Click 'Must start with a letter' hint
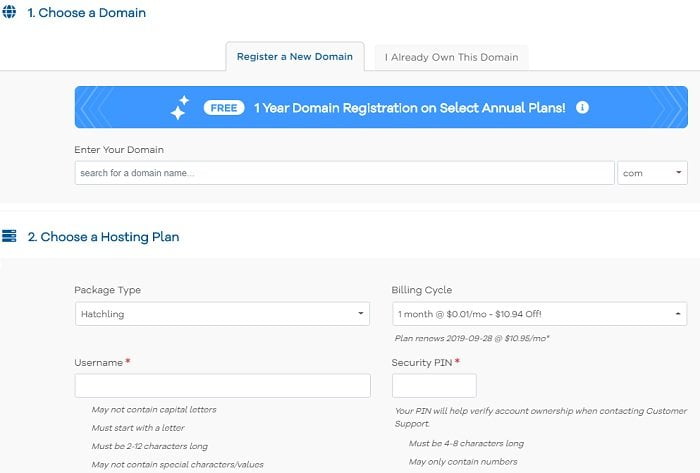This screenshot has height=473, width=700. [138, 428]
